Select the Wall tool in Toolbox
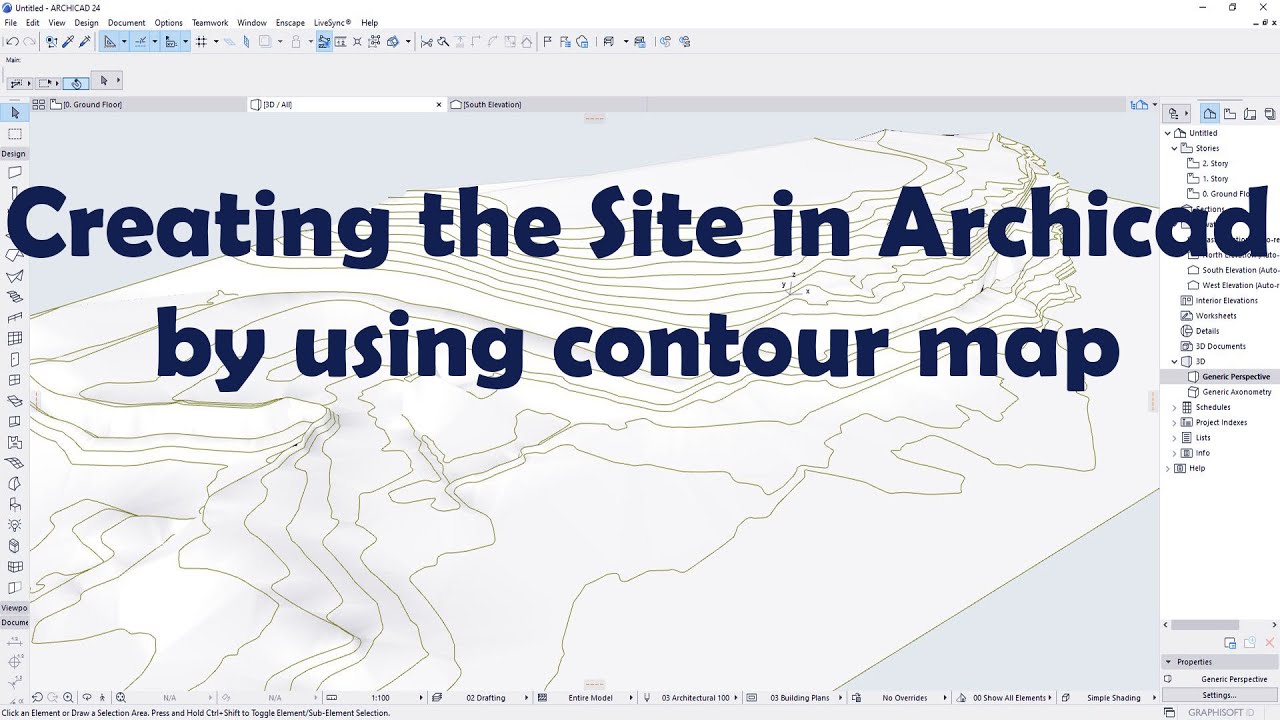 (x=14, y=172)
